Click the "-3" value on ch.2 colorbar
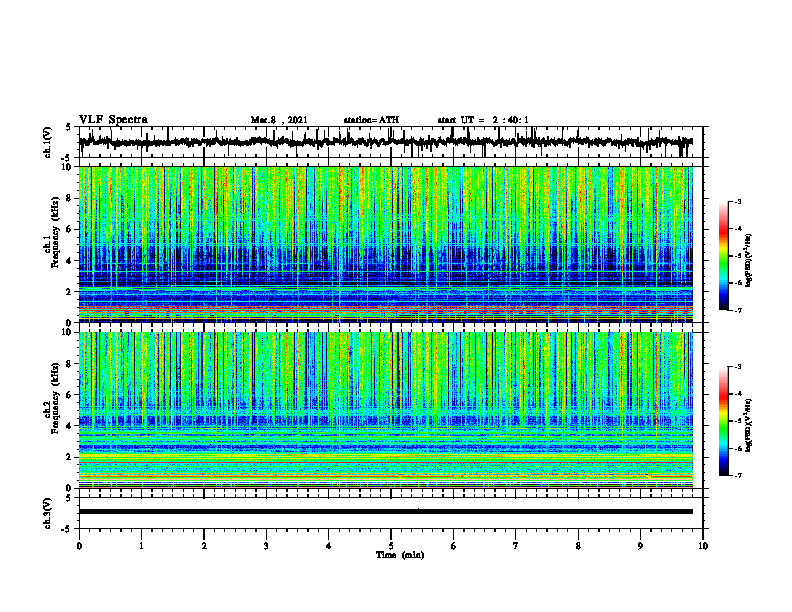 click(x=737, y=367)
